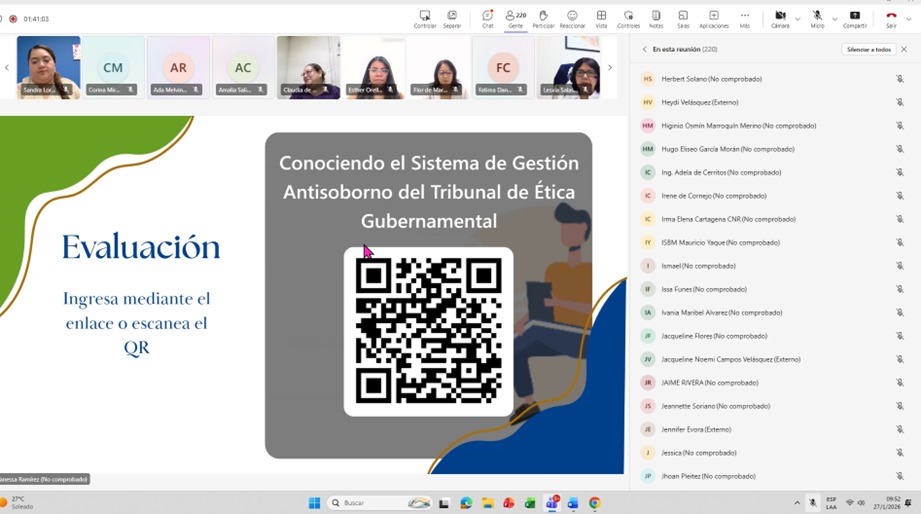
Task: Open the Controles meeting controls icon
Action: [628, 19]
